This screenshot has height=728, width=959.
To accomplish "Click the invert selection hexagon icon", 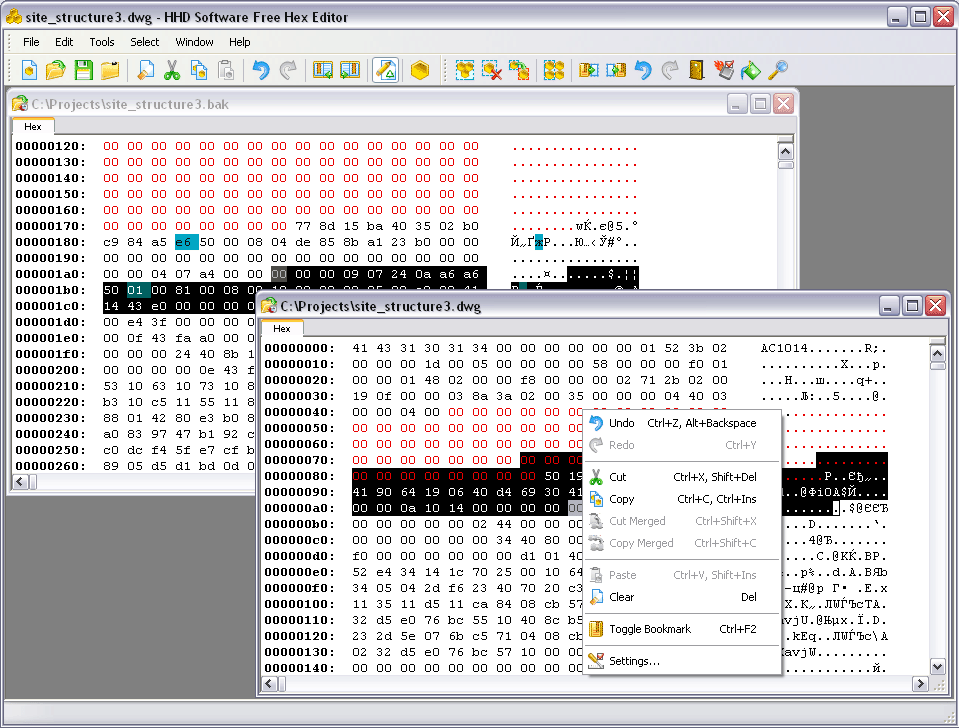I will (x=519, y=70).
